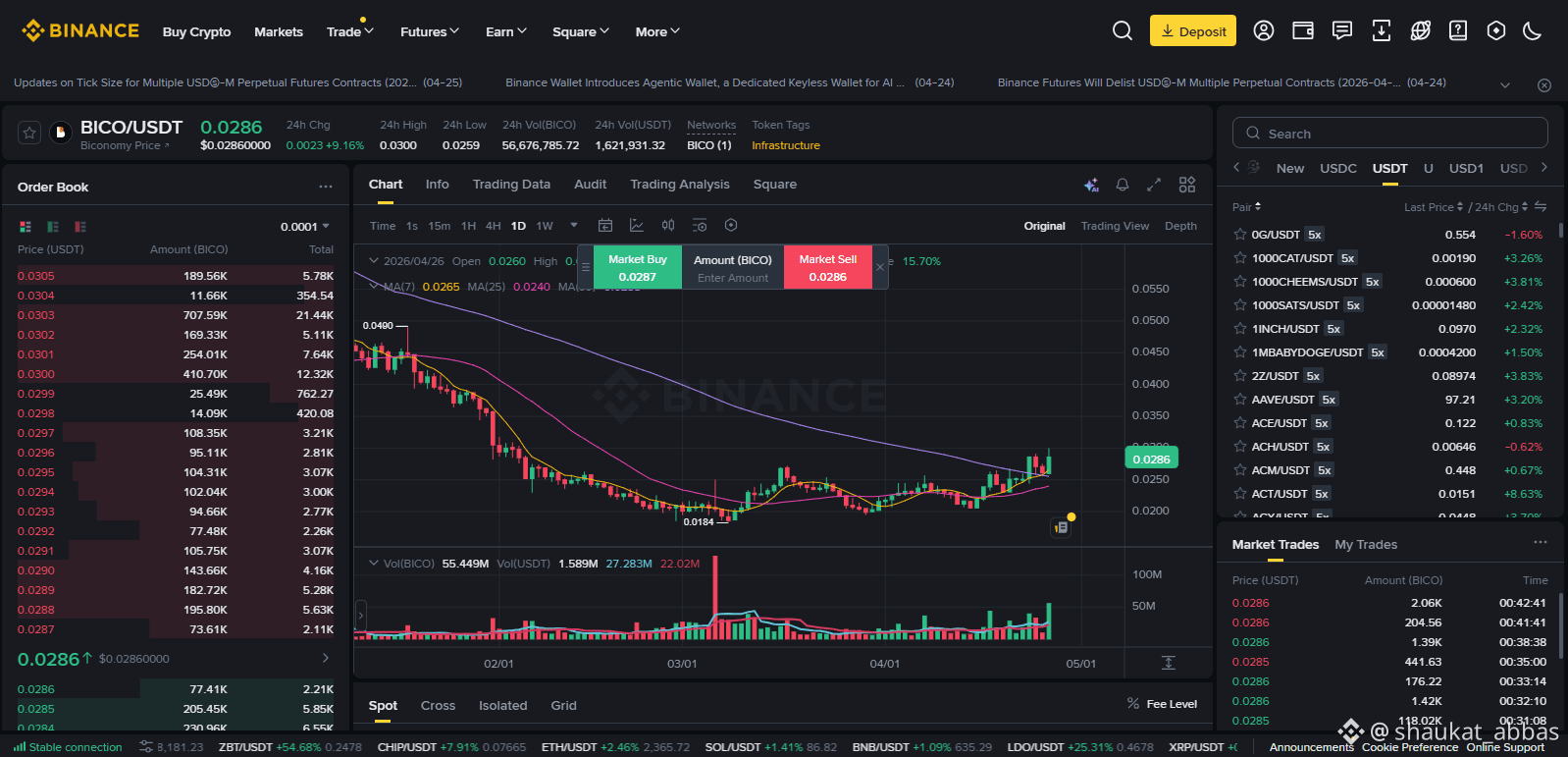Expand the chart to fullscreen
Viewport: 1568px width, 757px height.
(1154, 185)
